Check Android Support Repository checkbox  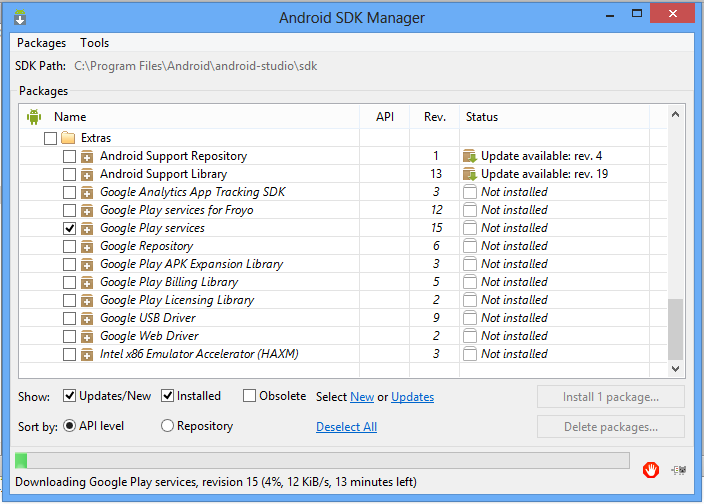tap(69, 156)
